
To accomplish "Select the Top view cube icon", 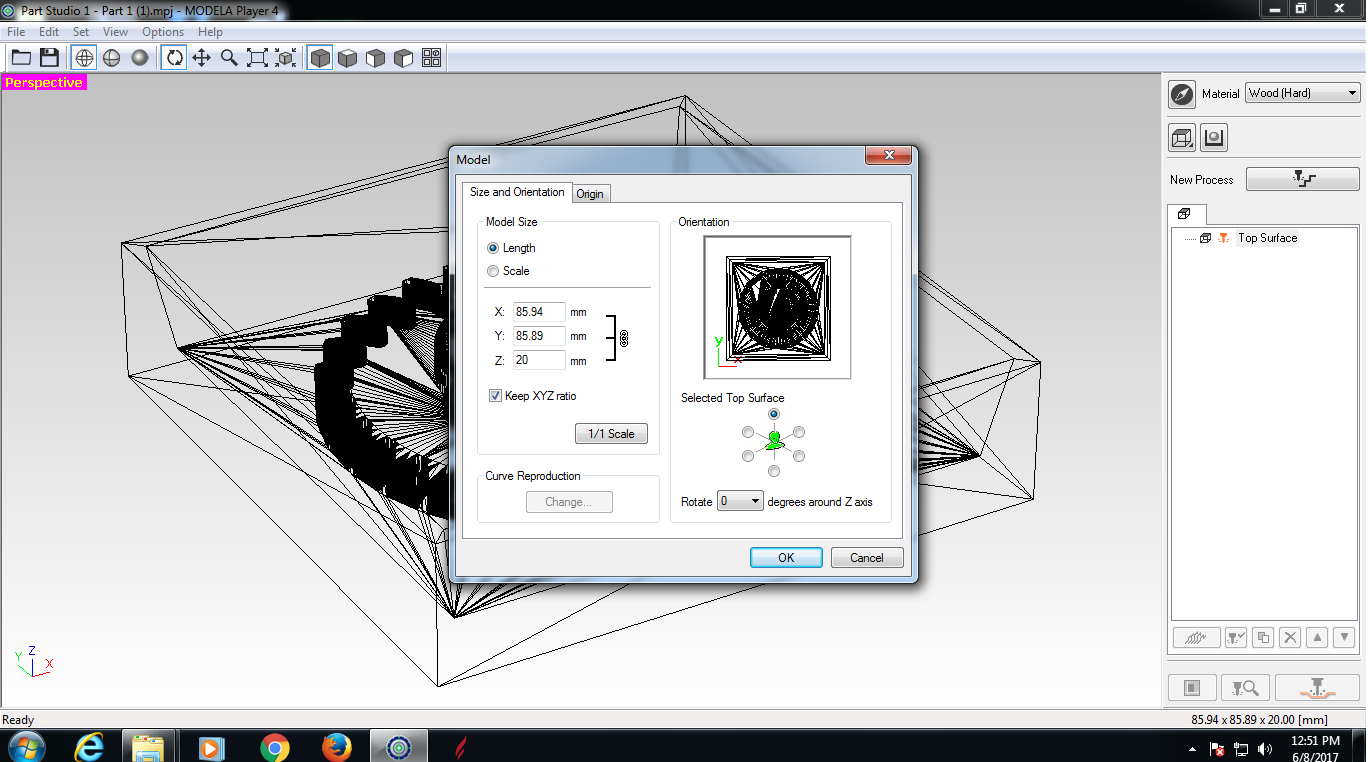I will pyautogui.click(x=348, y=58).
